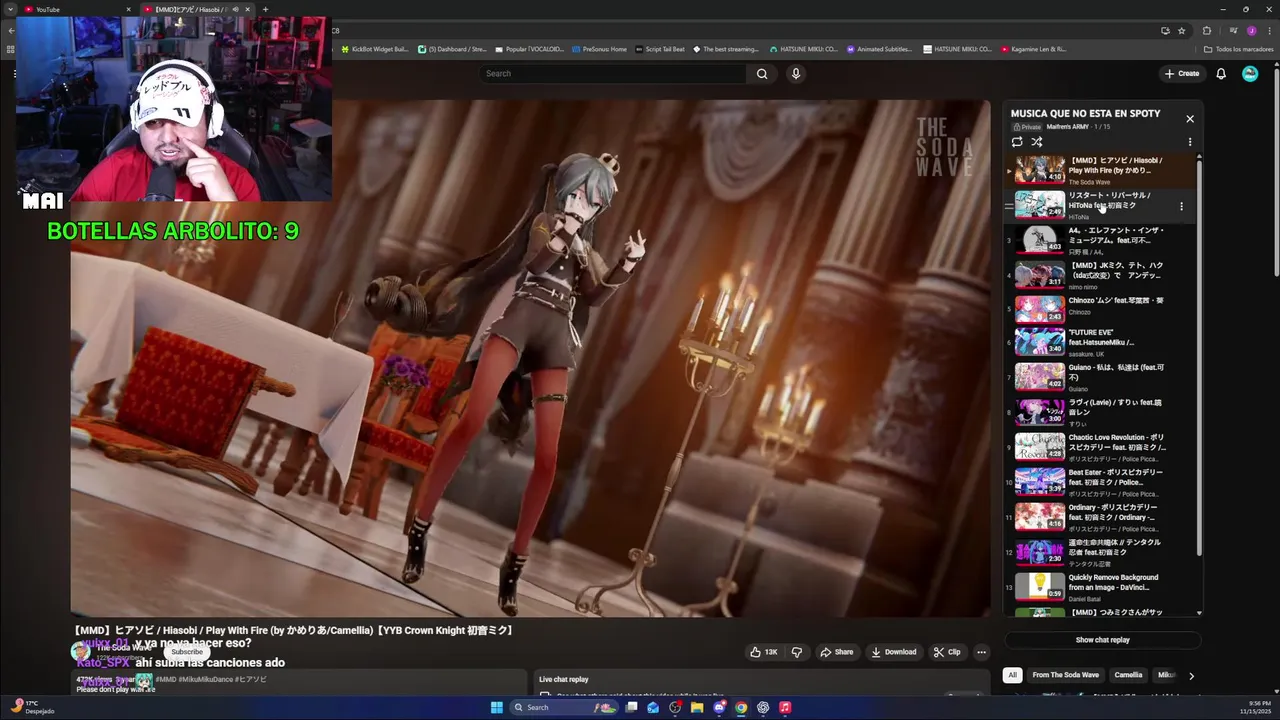Viewport: 1280px width, 720px height.
Task: Select Beat Eater playlist entry
Action: pyautogui.click(x=1100, y=482)
